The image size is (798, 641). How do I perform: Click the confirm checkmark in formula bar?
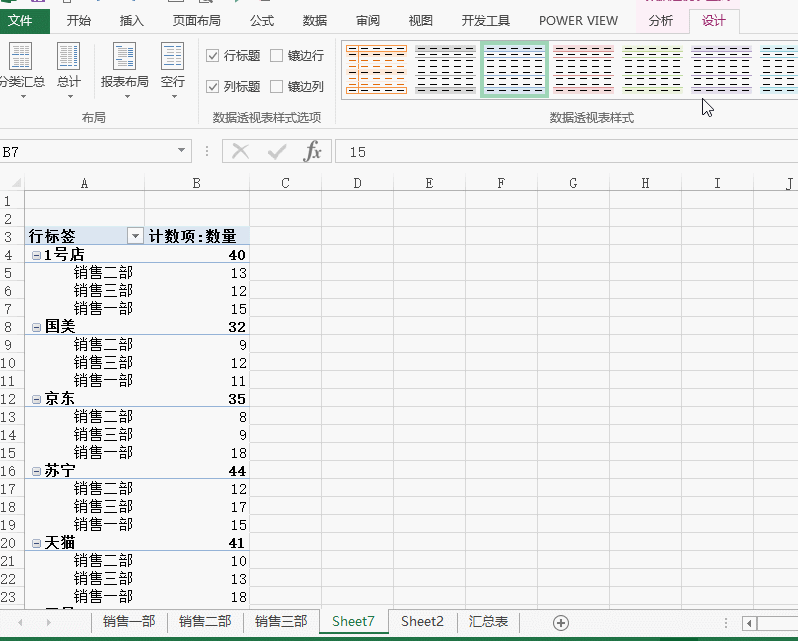pyautogui.click(x=277, y=152)
